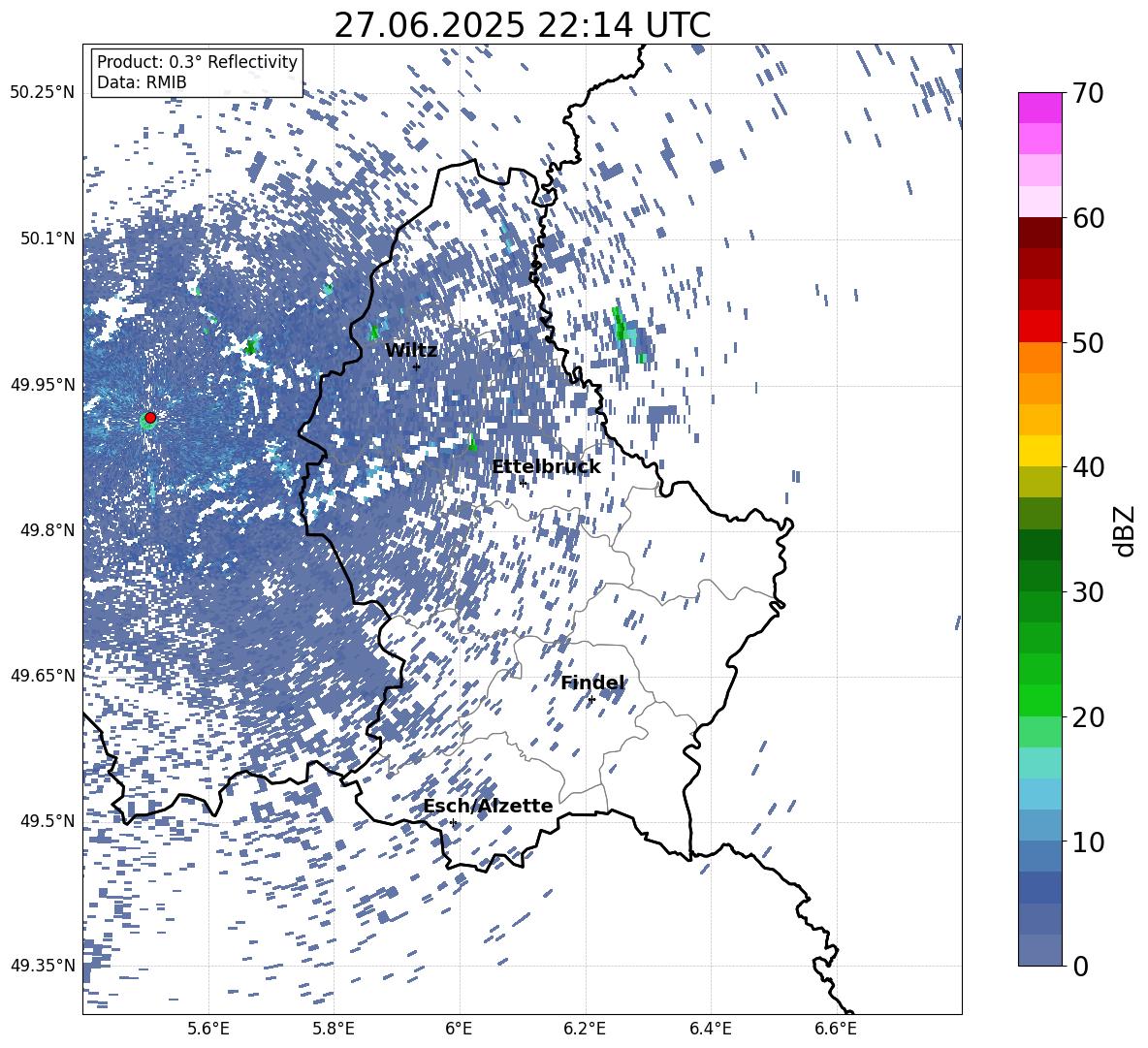Click the 49.5°N latitude label
The image size is (1148, 1048).
(48, 820)
